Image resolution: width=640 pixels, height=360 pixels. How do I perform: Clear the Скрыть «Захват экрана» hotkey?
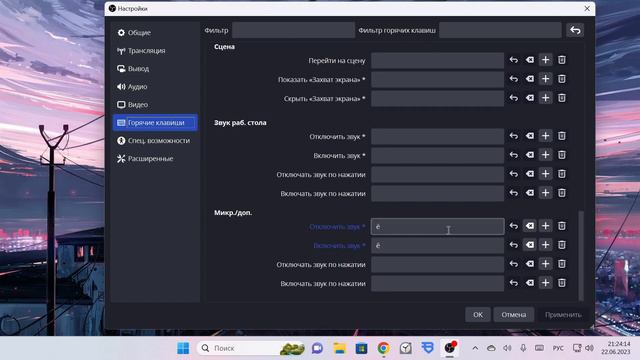(x=529, y=98)
